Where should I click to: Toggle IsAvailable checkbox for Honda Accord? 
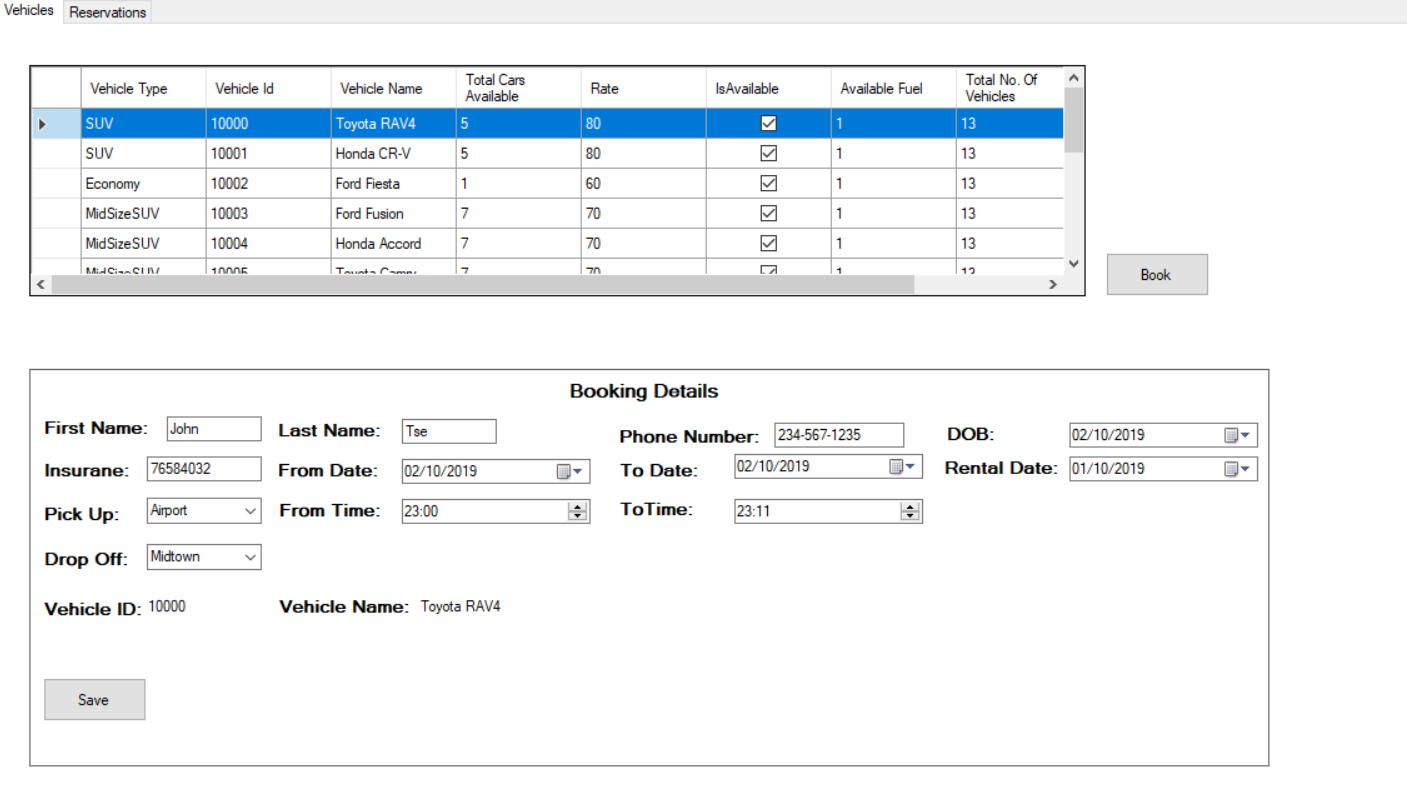tap(769, 244)
